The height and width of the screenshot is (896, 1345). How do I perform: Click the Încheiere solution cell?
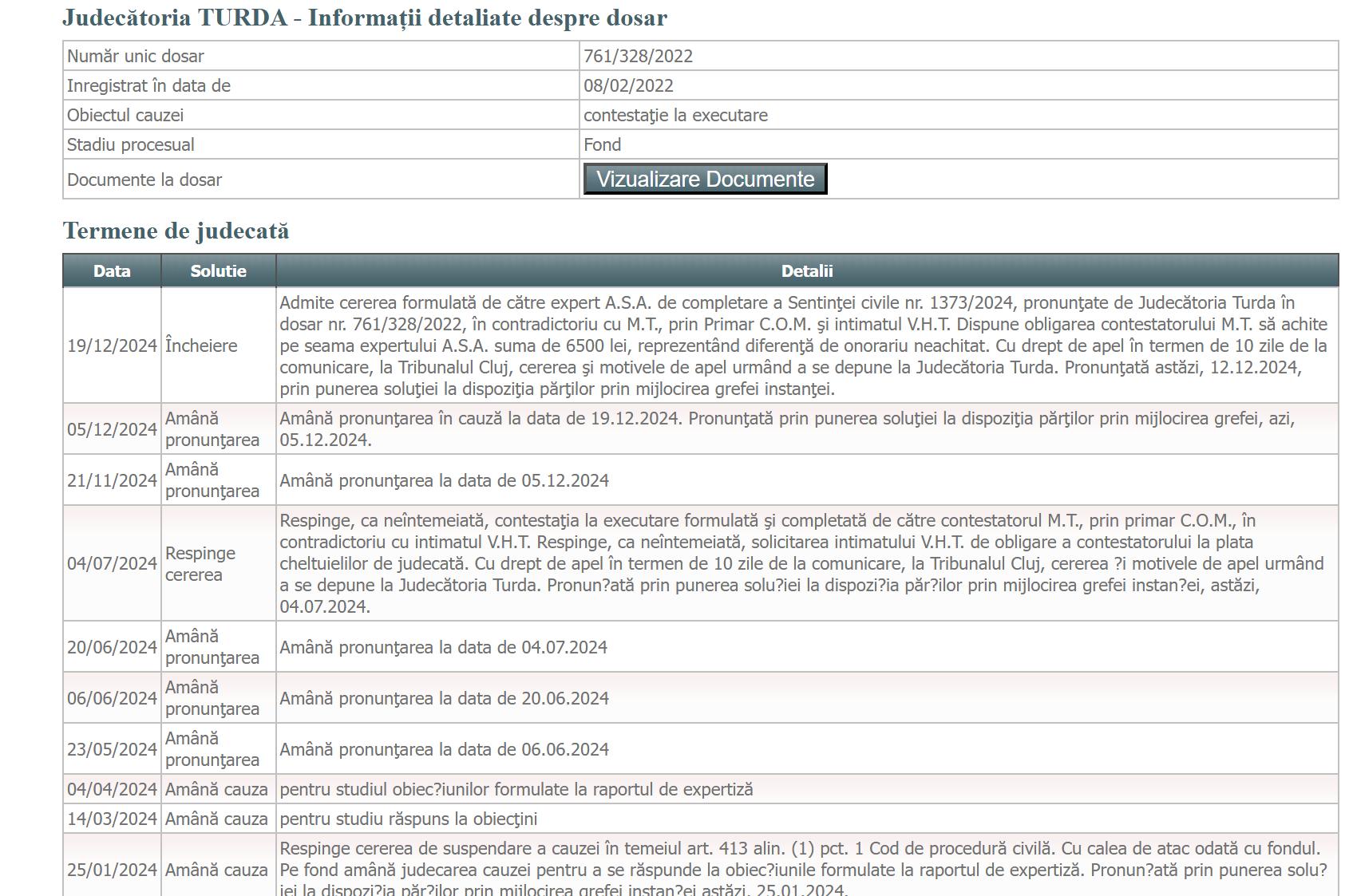click(201, 345)
